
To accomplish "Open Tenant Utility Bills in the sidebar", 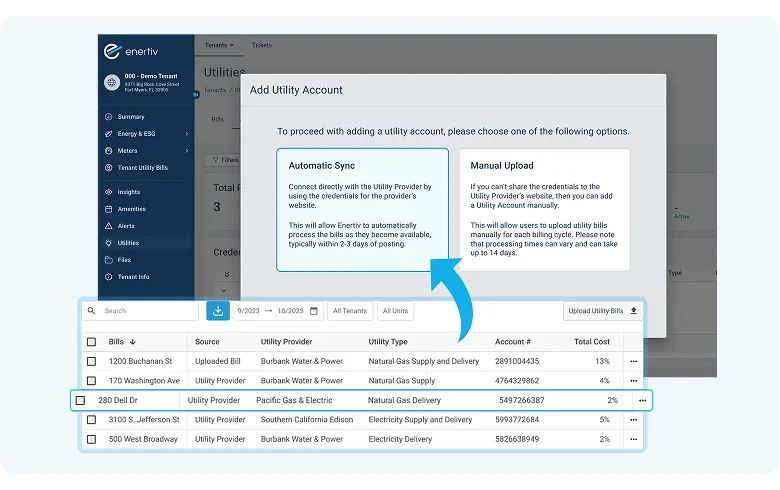I will pyautogui.click(x=142, y=168).
